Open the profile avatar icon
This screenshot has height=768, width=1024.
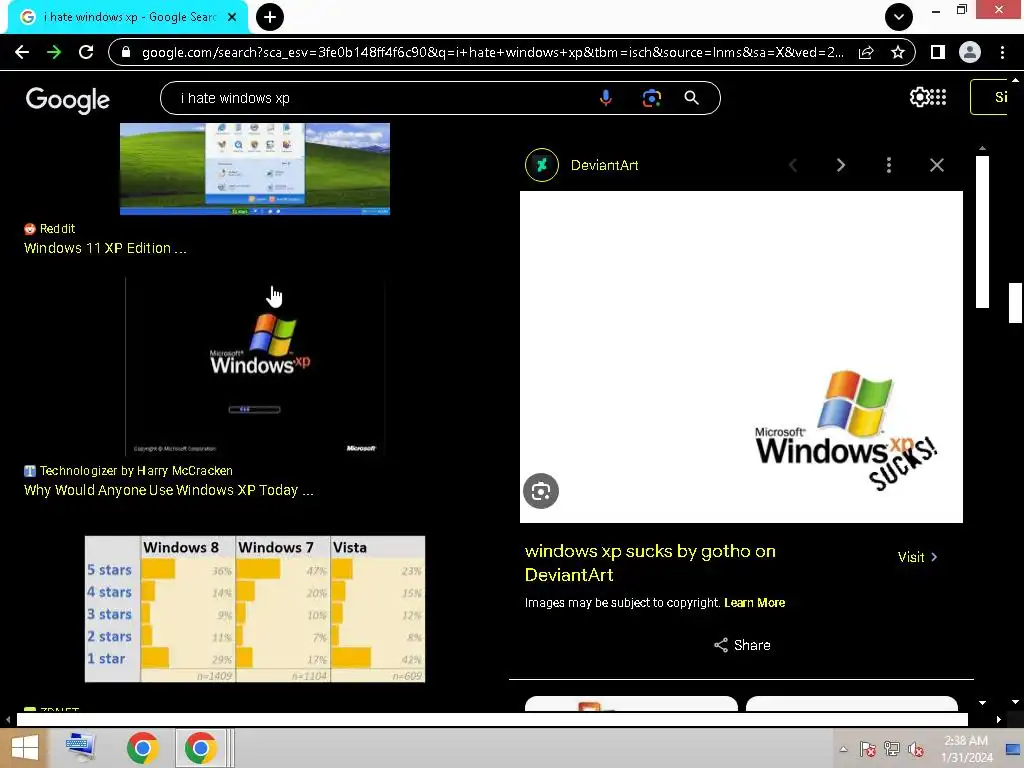[x=970, y=52]
